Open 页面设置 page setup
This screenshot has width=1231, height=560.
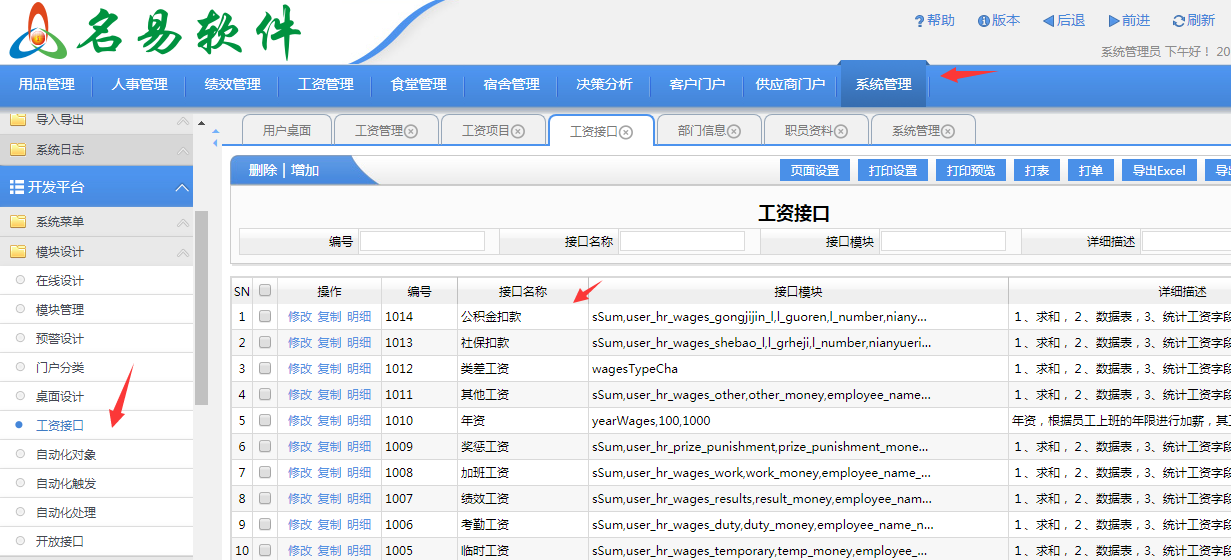pos(815,170)
